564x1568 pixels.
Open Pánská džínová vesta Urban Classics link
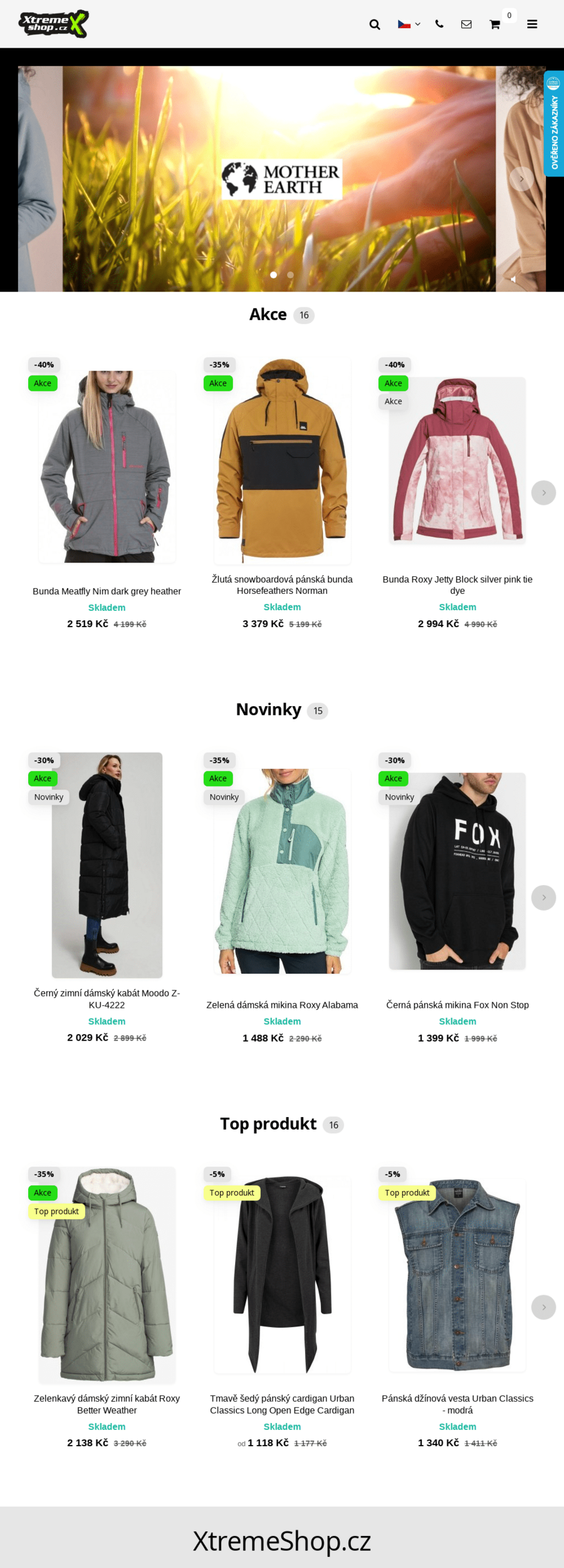(x=457, y=1404)
